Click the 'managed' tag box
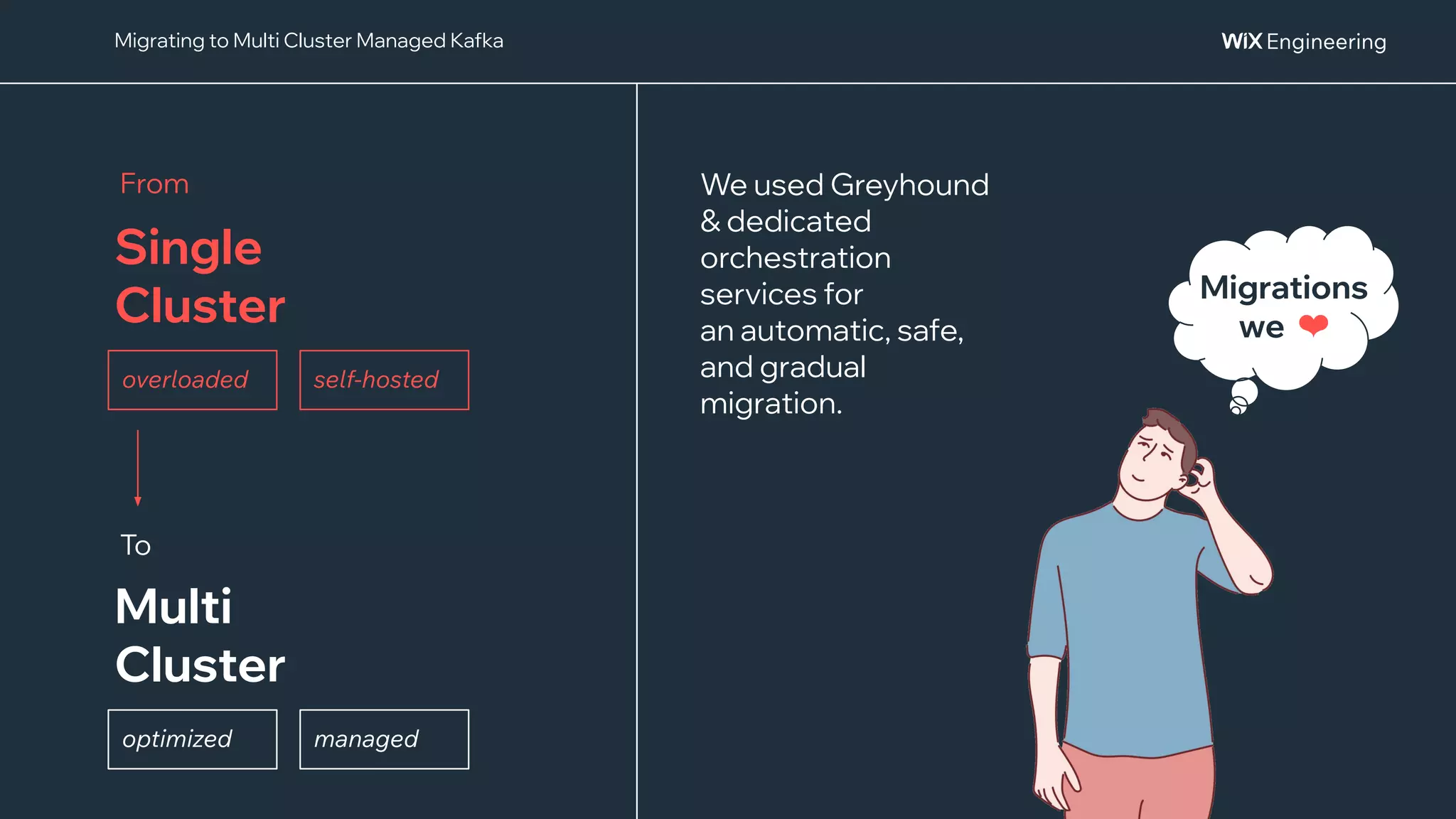The image size is (1456, 819). (384, 739)
